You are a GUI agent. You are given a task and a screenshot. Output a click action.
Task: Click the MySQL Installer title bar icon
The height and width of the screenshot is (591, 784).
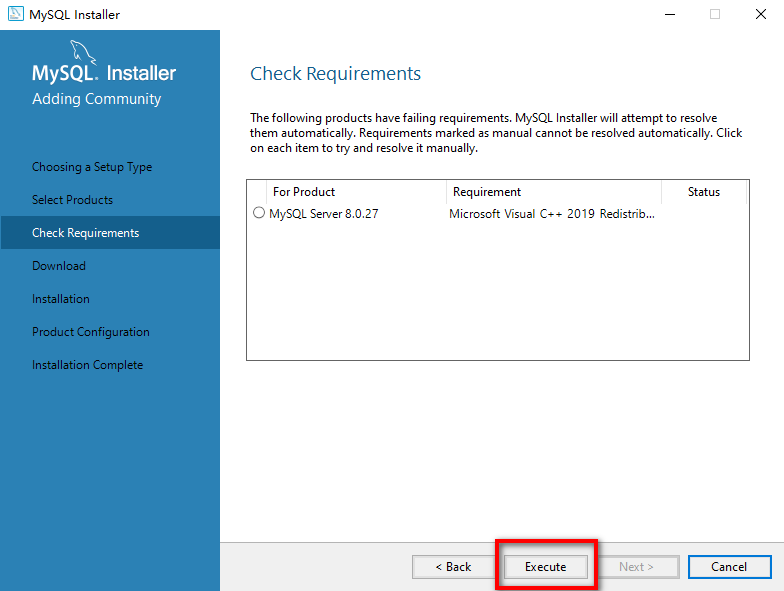(x=16, y=14)
